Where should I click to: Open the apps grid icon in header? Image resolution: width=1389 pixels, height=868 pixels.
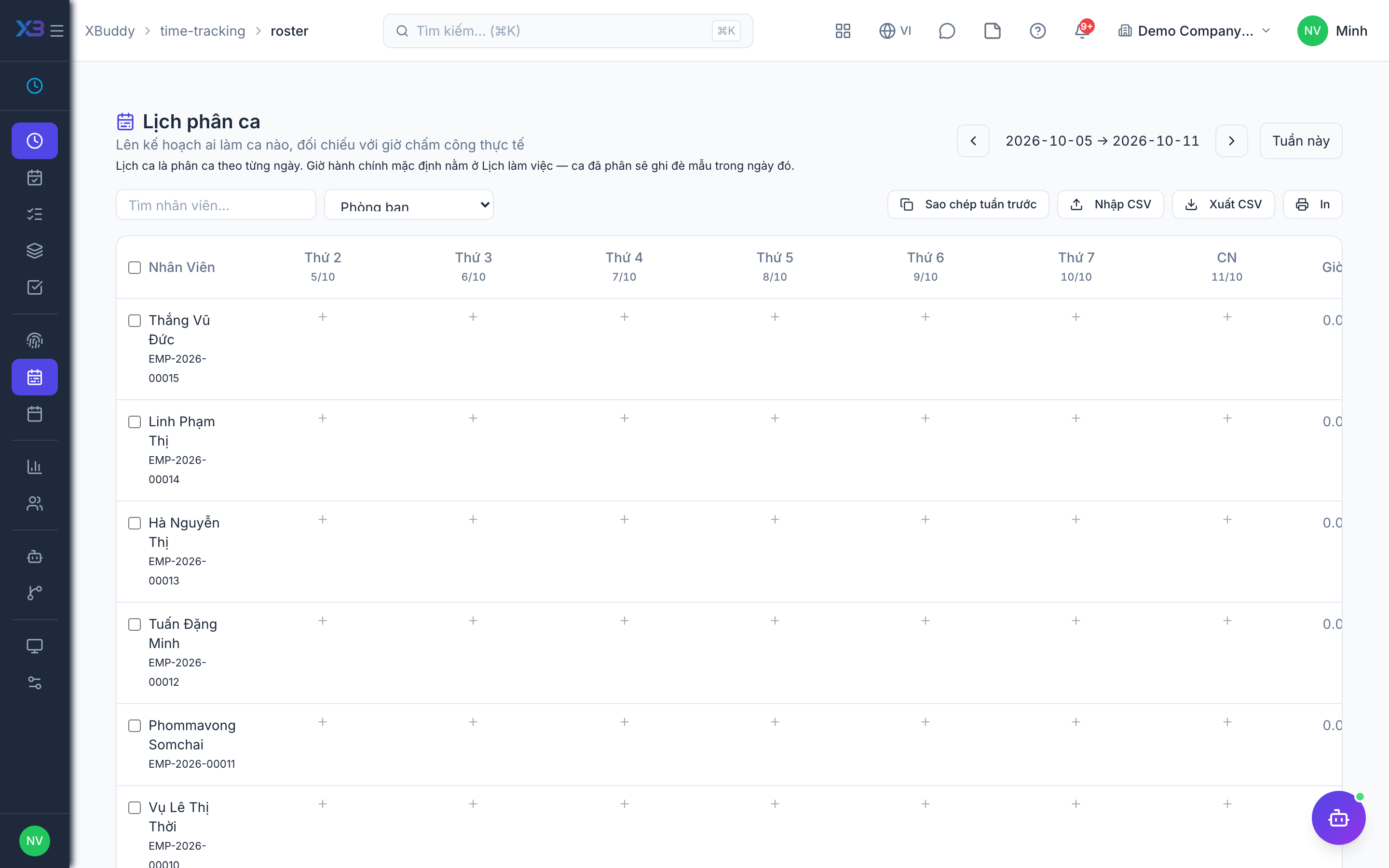click(x=843, y=30)
